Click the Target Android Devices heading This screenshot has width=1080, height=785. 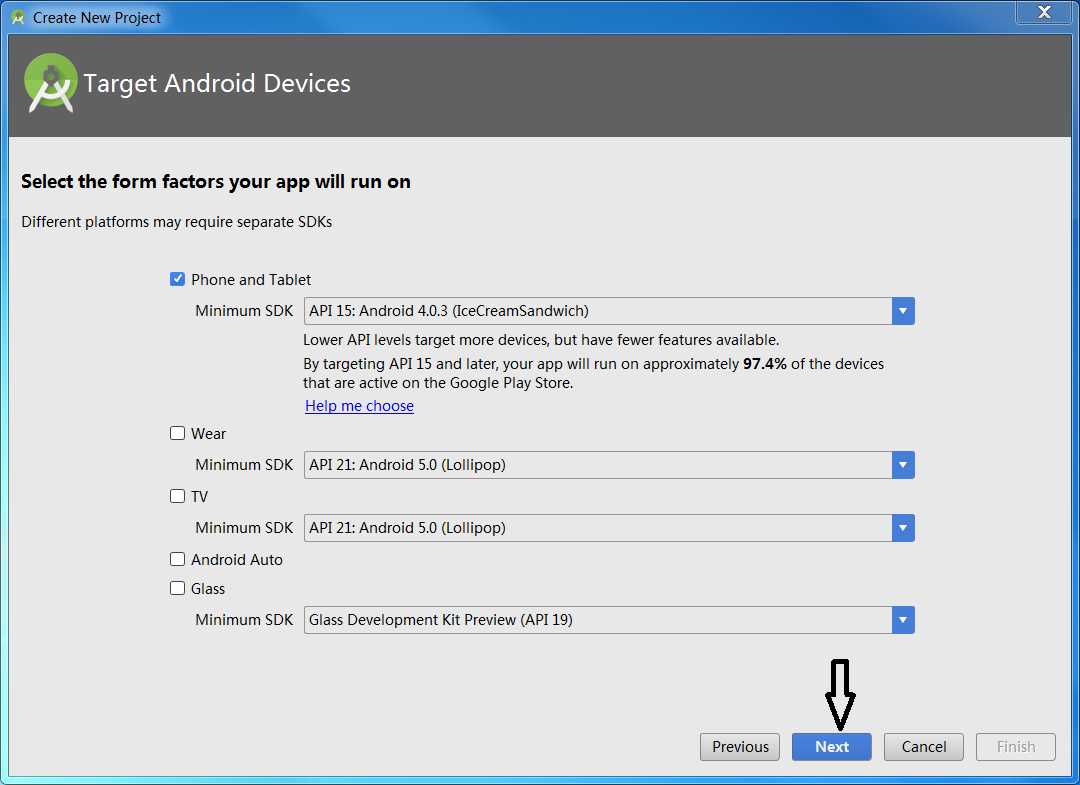[217, 83]
